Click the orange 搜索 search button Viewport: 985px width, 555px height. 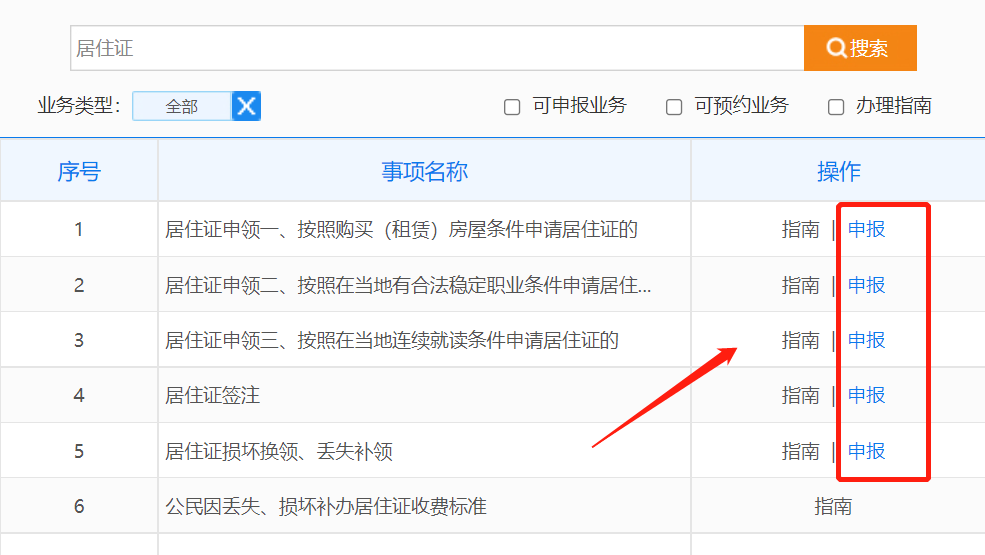(x=859, y=48)
